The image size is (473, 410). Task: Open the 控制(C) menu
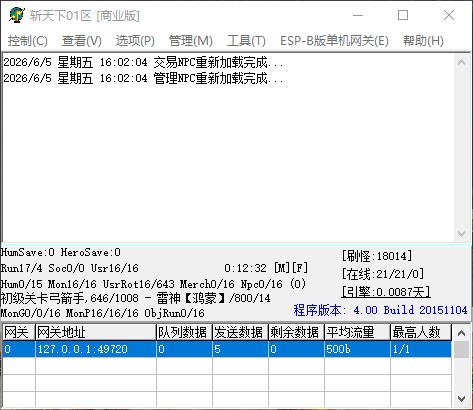point(28,41)
